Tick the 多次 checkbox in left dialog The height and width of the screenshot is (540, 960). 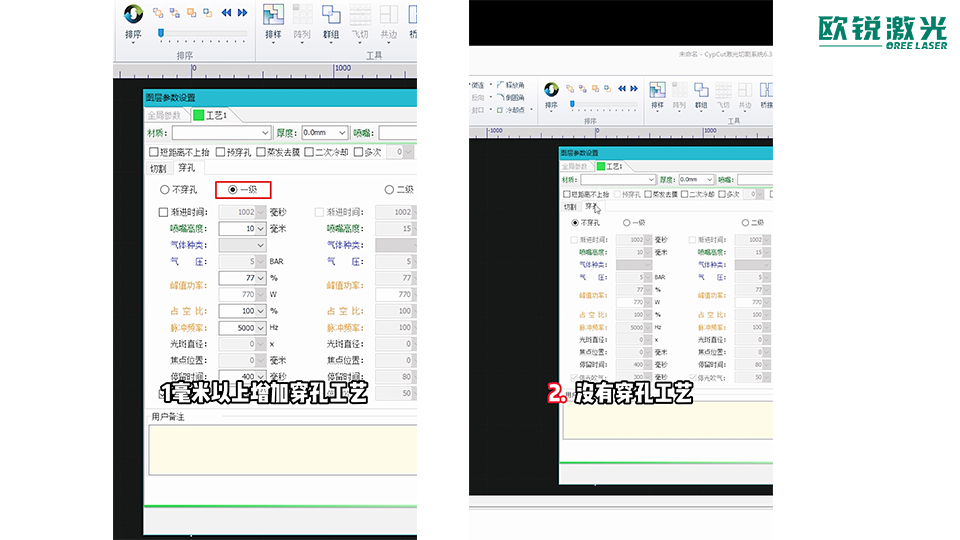click(x=359, y=152)
